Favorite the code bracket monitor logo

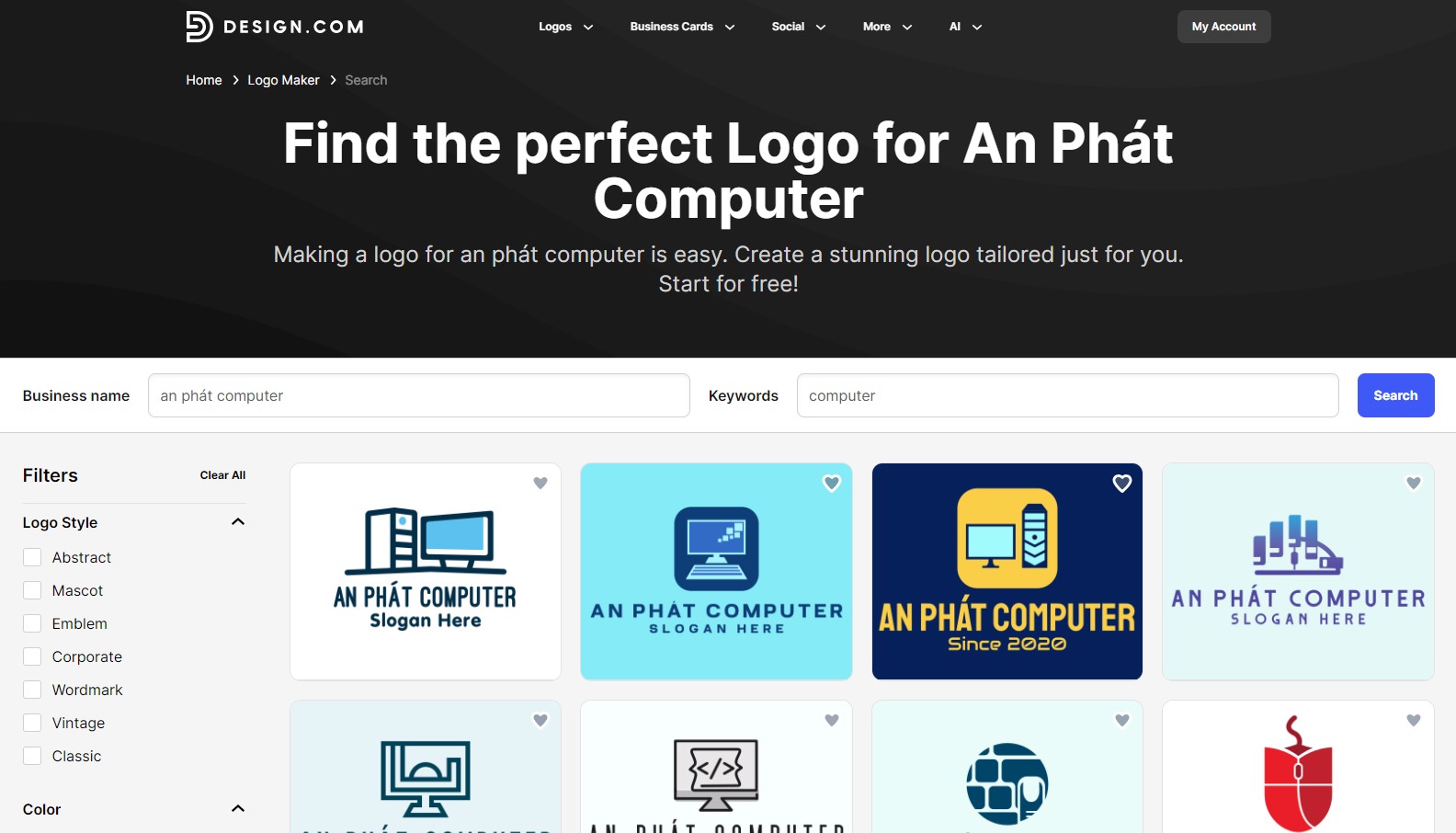[x=832, y=721]
